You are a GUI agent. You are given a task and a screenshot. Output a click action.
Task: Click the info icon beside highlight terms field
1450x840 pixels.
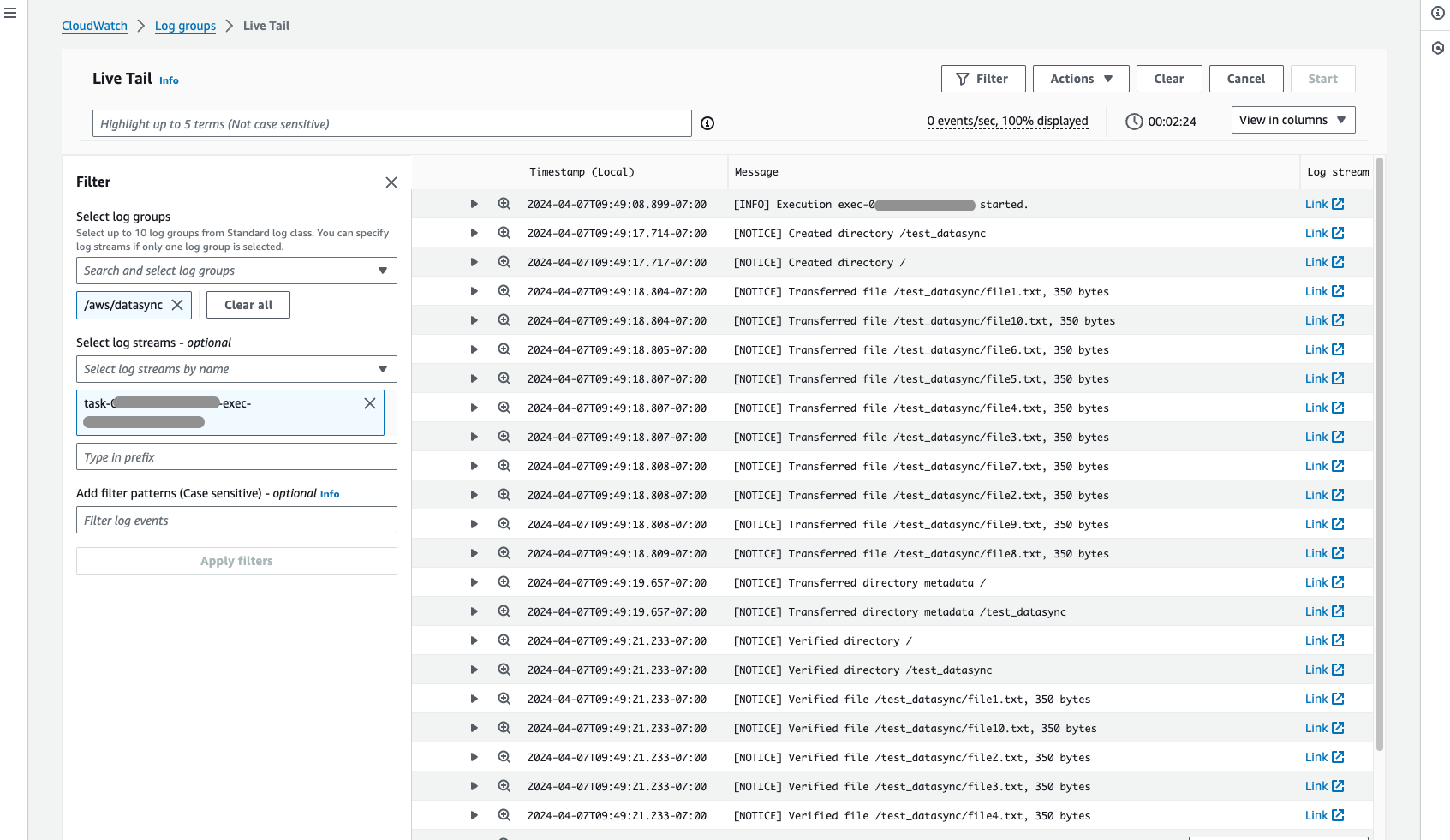[x=707, y=123]
